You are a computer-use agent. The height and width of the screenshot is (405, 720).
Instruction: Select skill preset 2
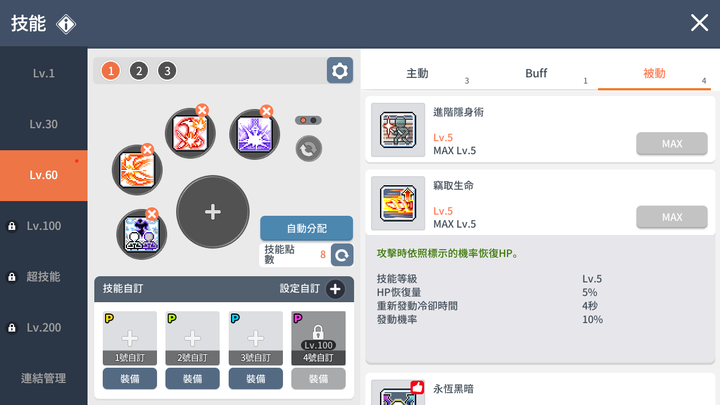[139, 71]
